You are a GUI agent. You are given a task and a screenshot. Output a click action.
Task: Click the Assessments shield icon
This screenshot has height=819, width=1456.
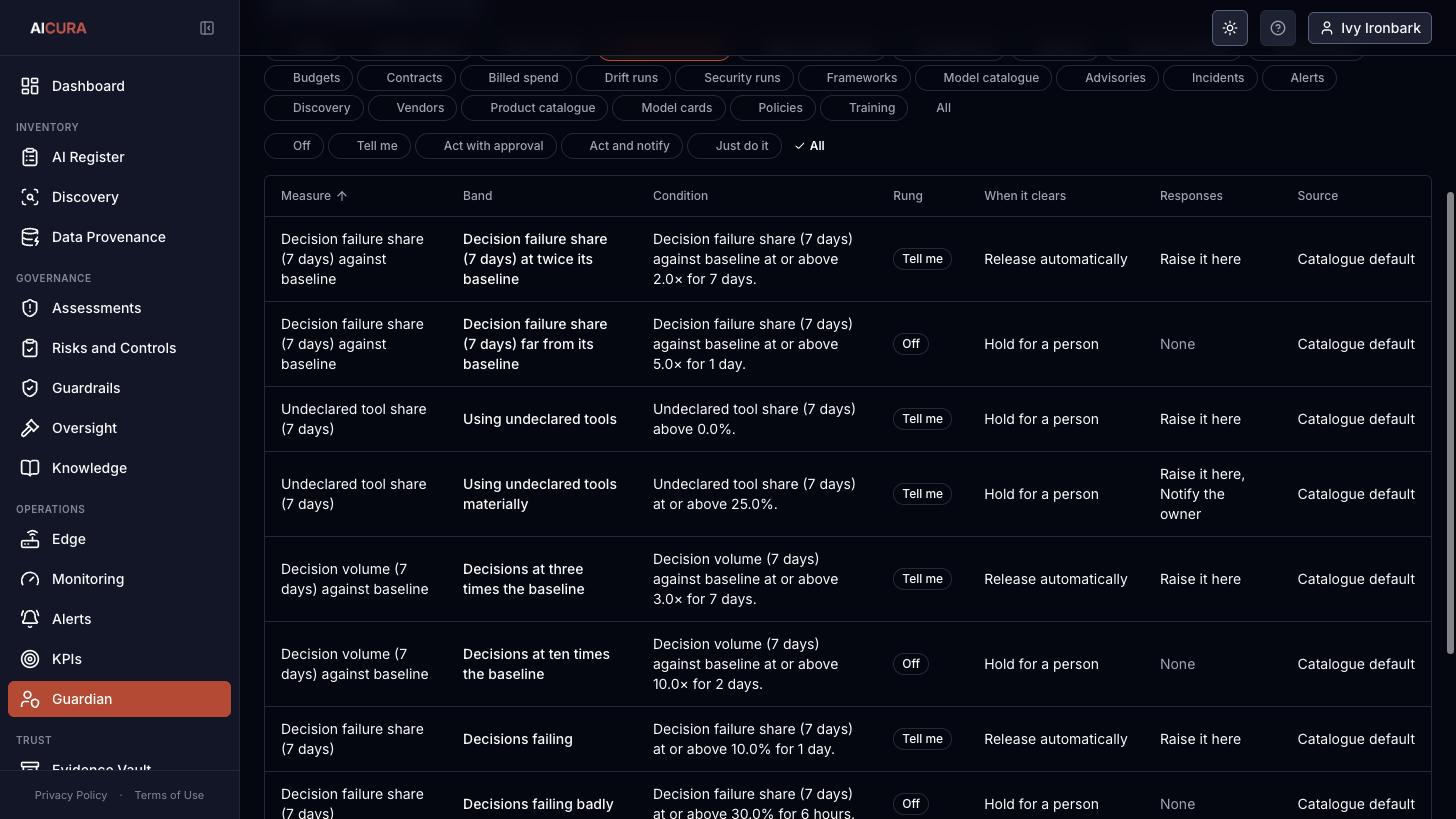(30, 308)
